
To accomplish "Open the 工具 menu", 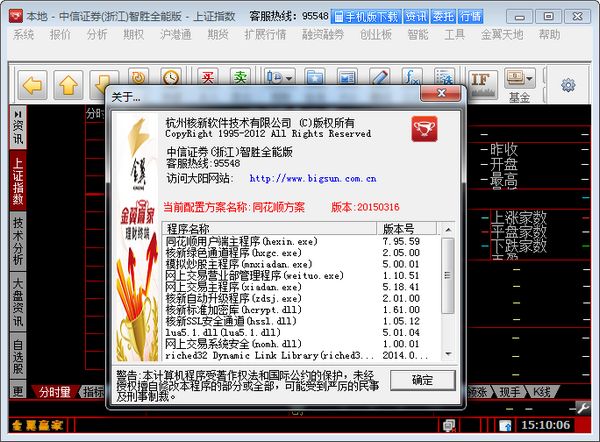I will pyautogui.click(x=454, y=35).
